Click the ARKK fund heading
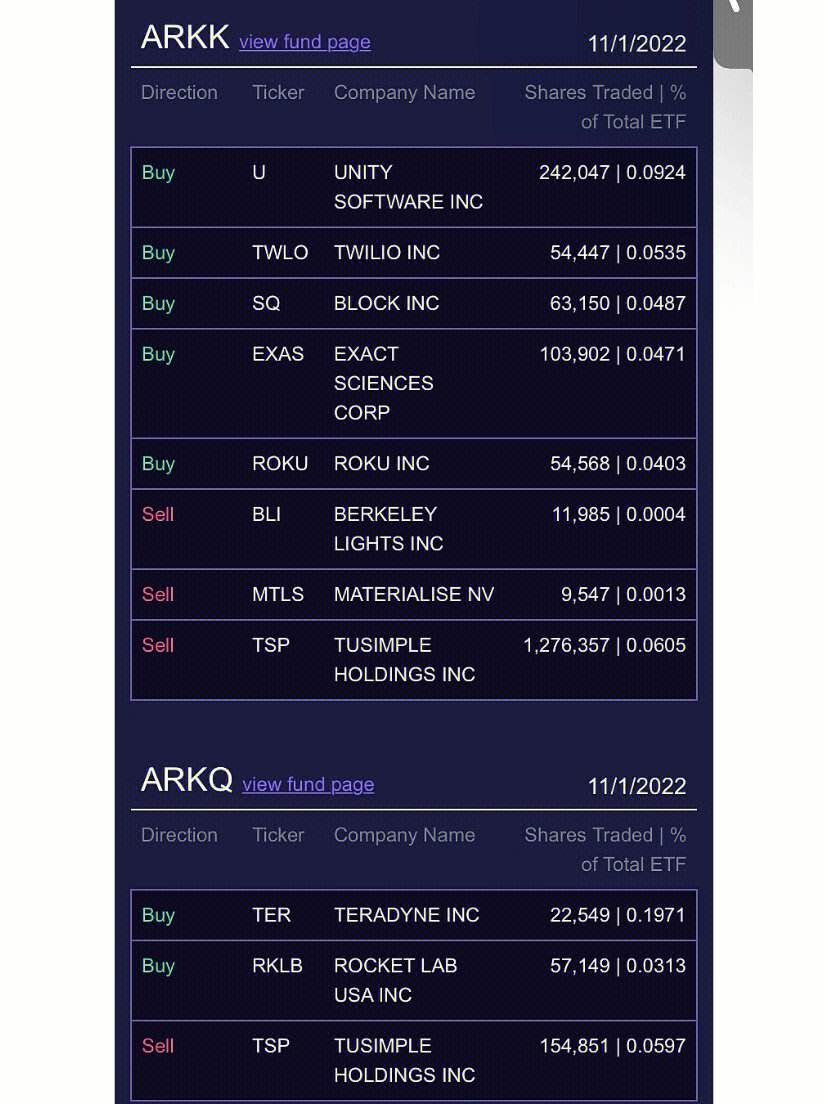 click(x=185, y=37)
